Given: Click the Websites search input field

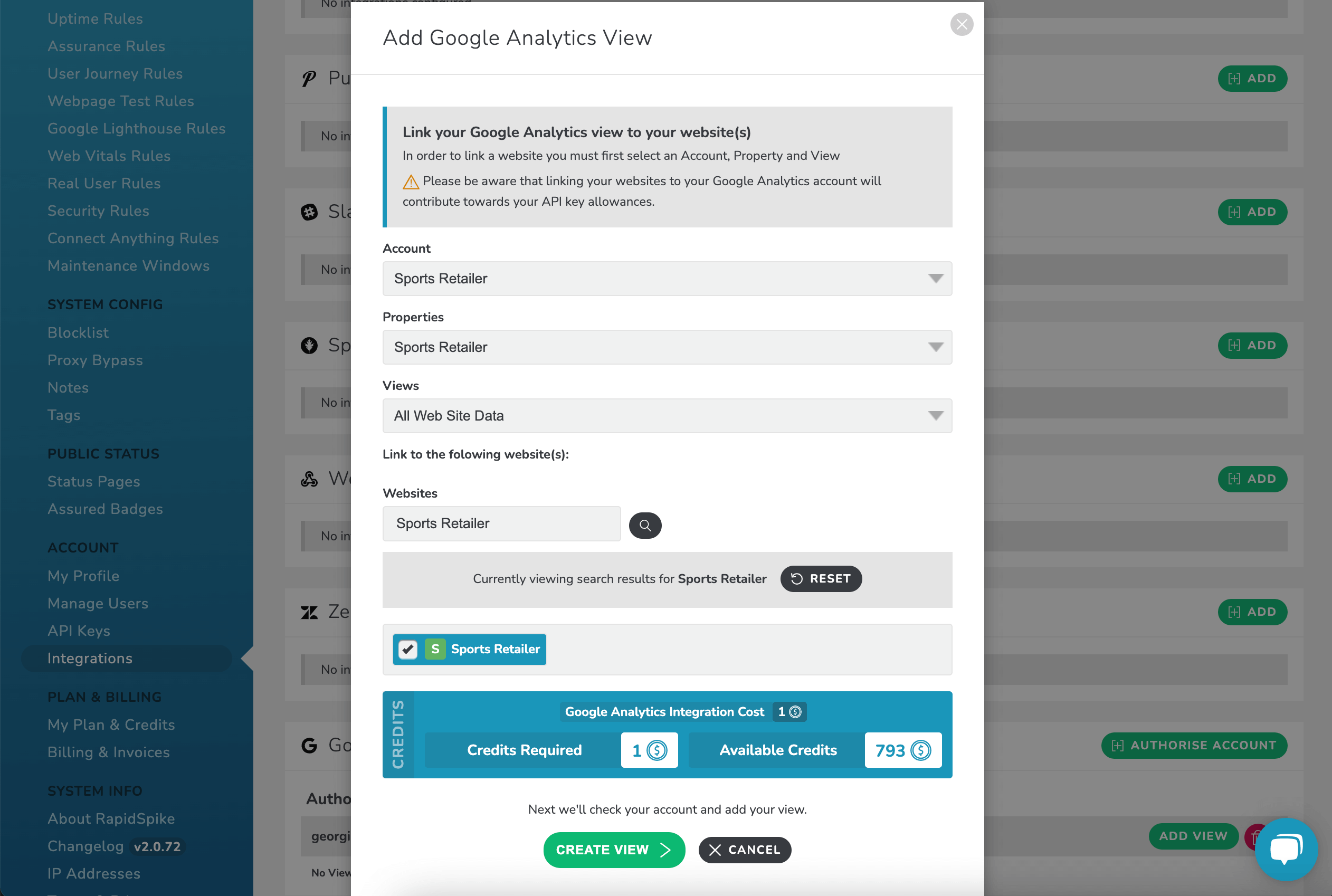Looking at the screenshot, I should [501, 523].
